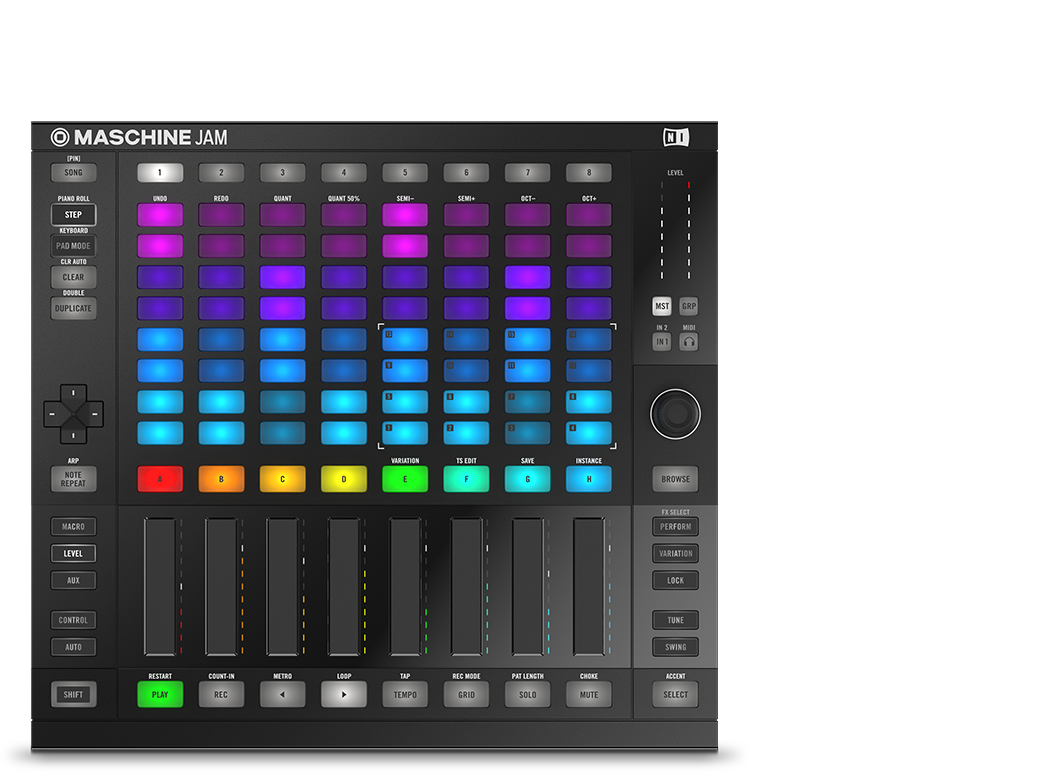The height and width of the screenshot is (780, 1040).
Task: Touch the touch strip above TEMPO
Action: point(405,587)
